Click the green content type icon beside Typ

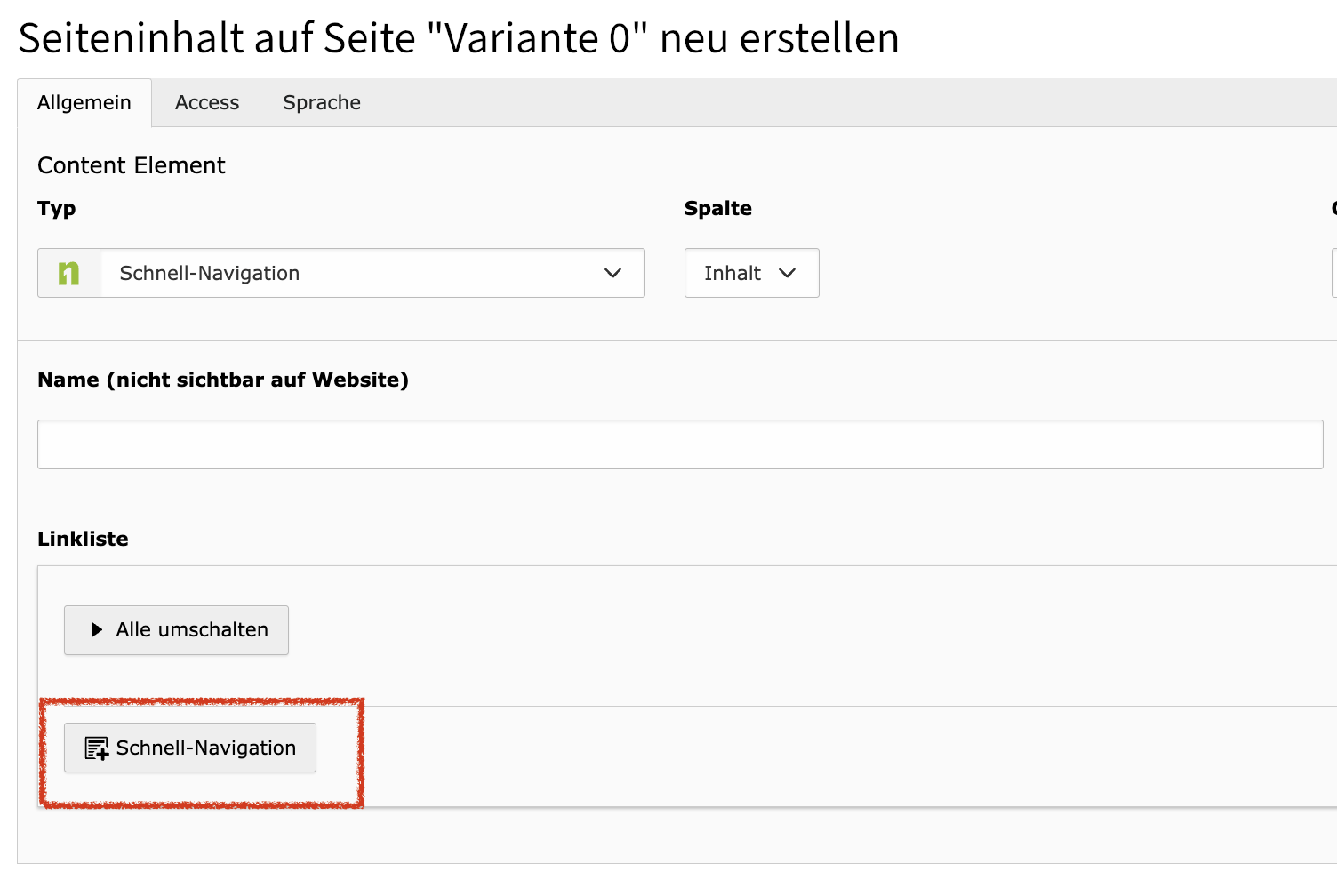68,273
